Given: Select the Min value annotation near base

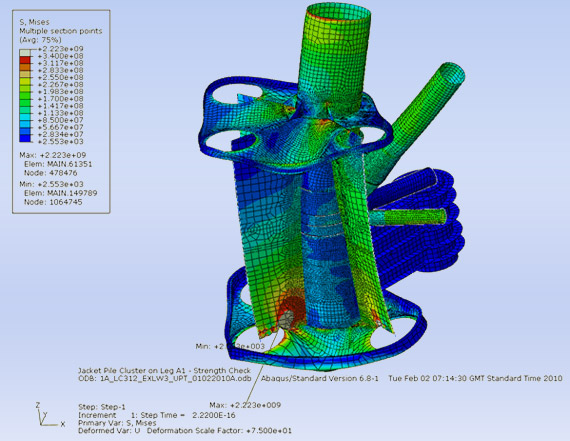Looking at the screenshot, I should pyautogui.click(x=230, y=346).
